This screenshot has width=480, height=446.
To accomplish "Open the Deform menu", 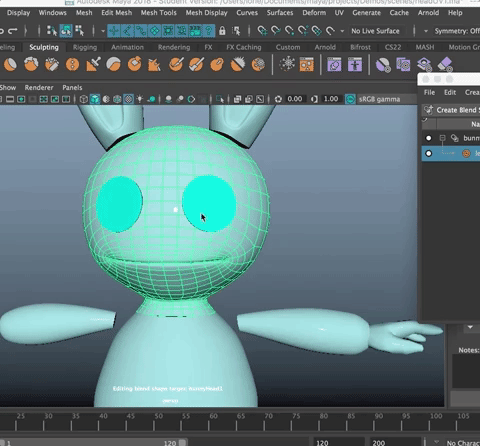I will pos(314,13).
